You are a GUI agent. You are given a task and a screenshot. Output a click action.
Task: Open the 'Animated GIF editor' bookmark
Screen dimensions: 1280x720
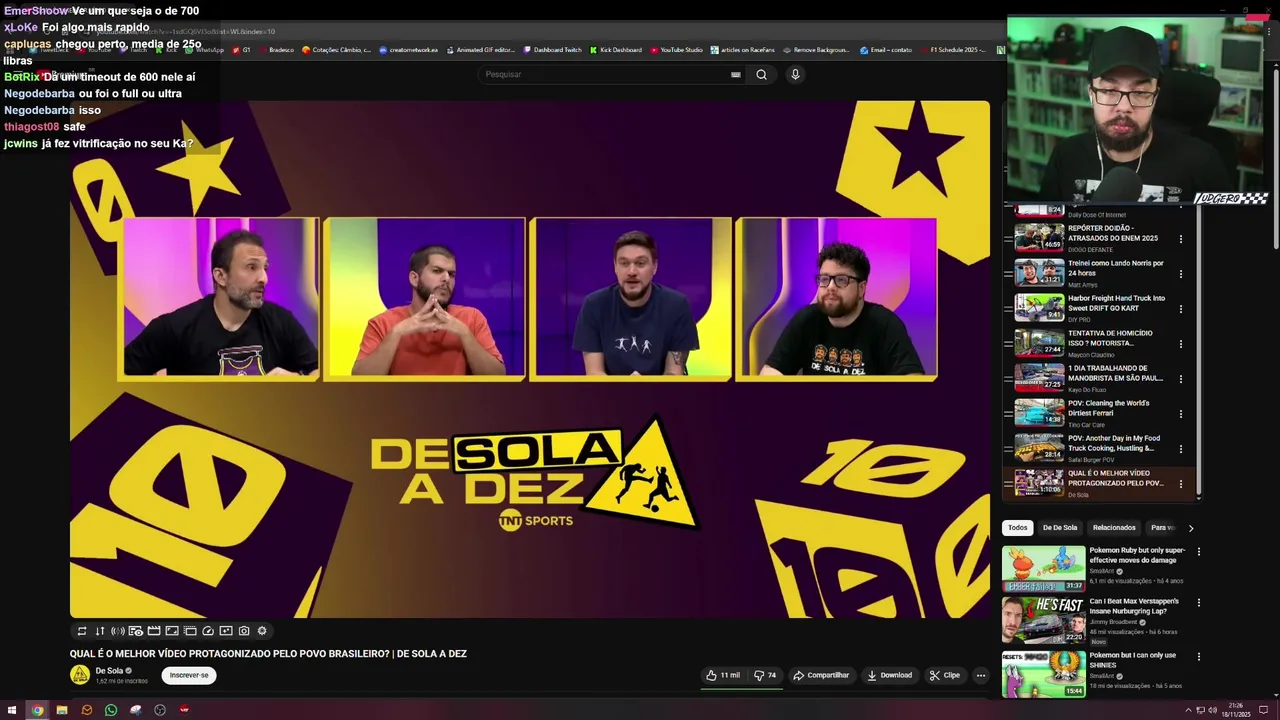coord(481,50)
